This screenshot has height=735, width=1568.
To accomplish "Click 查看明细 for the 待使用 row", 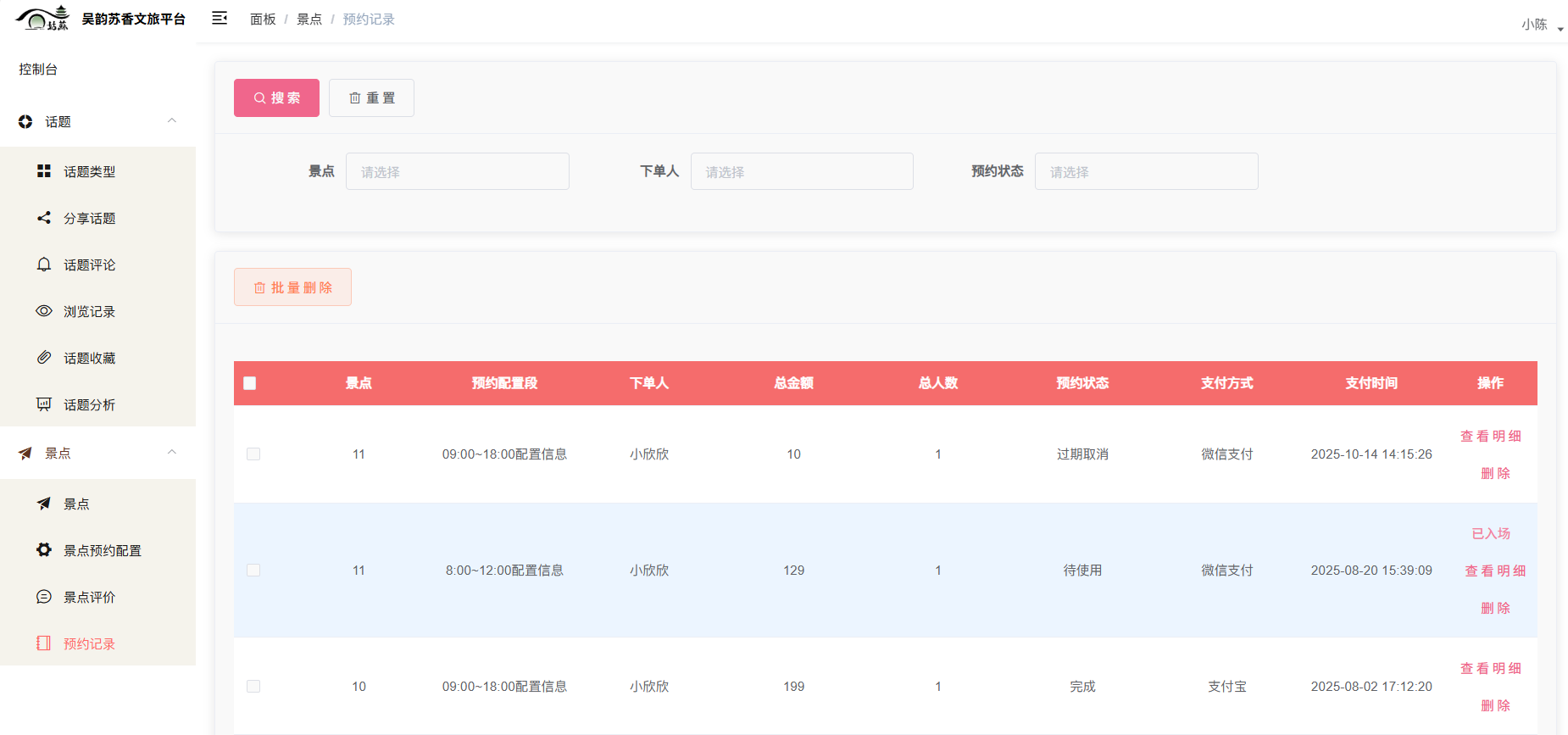I will click(1496, 571).
